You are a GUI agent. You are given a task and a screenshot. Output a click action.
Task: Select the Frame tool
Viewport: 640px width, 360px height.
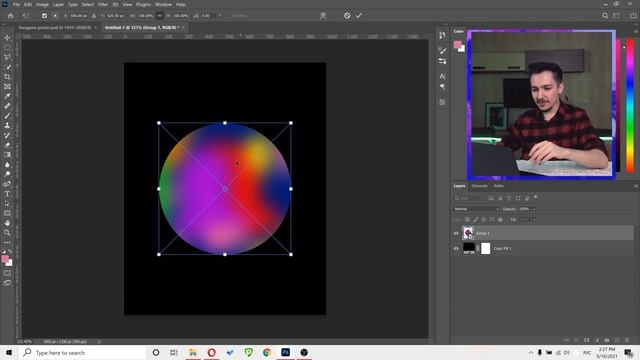(7, 87)
